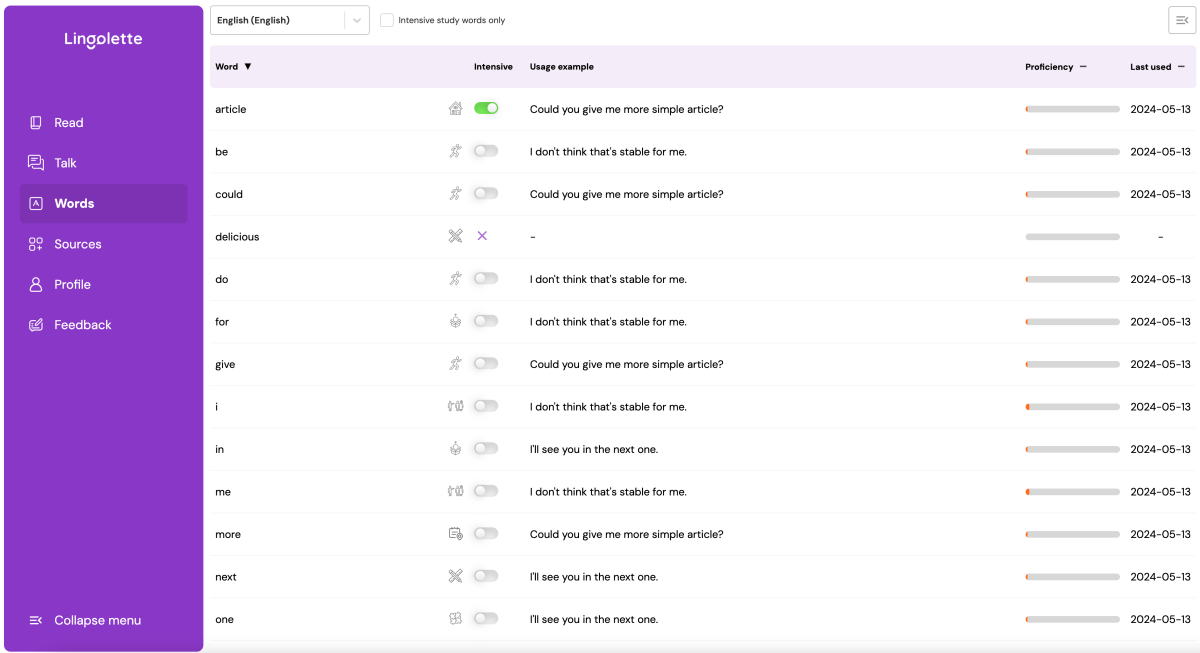Click the running figure icon beside 'be'
1200x653 pixels.
coord(455,152)
